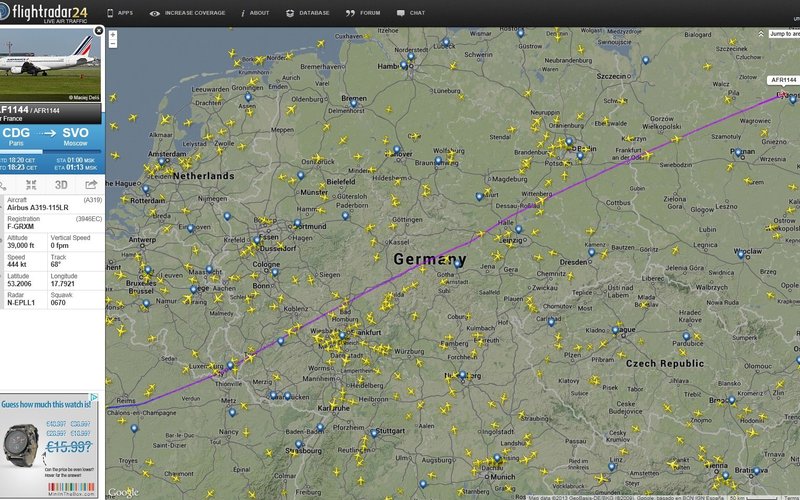Click the fit-route-to-screen icon beside 3D
Viewport: 800px width, 500px height.
31,185
